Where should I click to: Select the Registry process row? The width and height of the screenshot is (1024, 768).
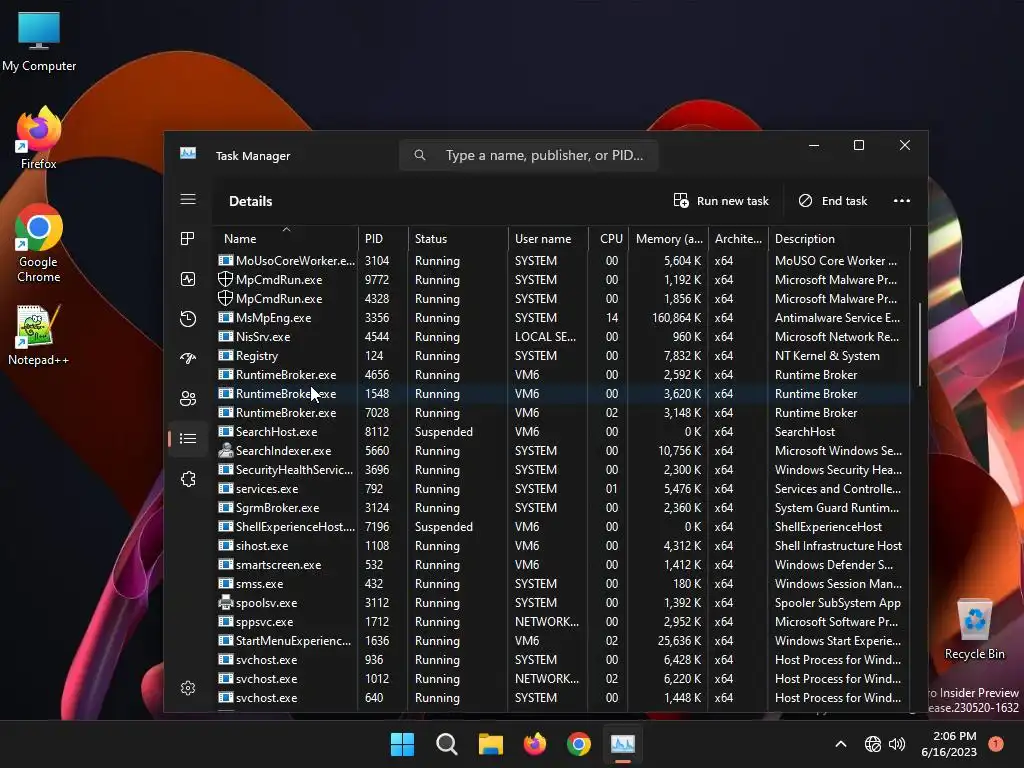562,356
